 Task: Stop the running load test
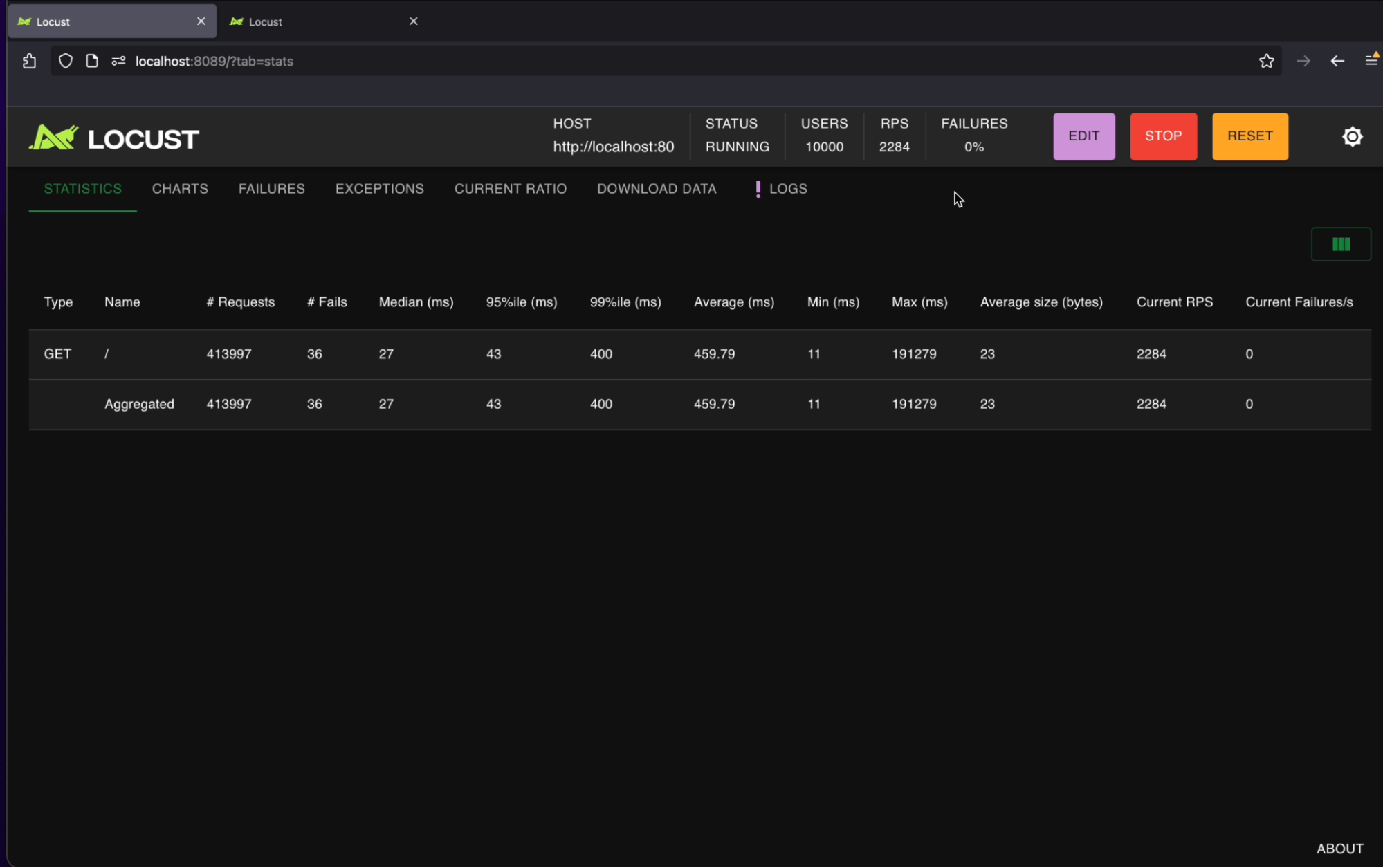(1163, 136)
